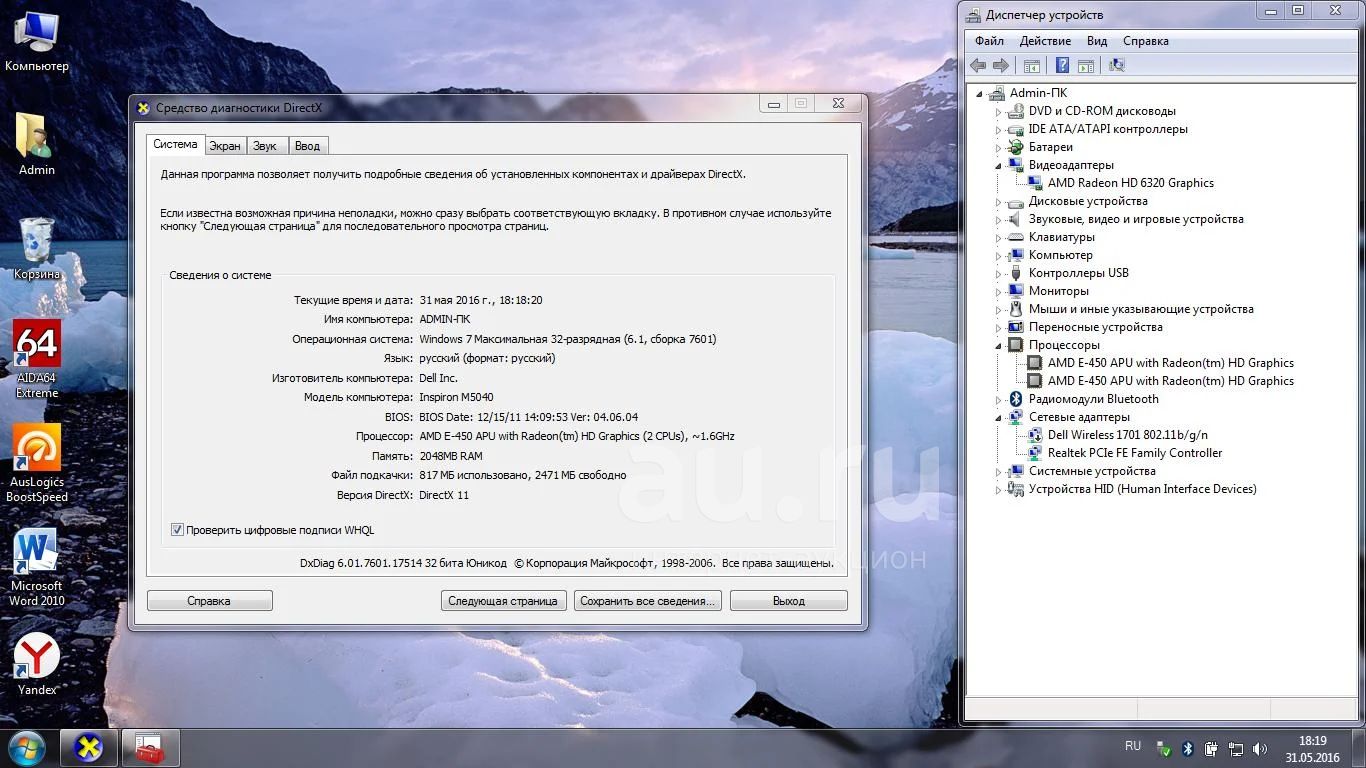Image resolution: width=1366 pixels, height=768 pixels.
Task: Collapse the Процессоры node
Action: click(x=998, y=345)
